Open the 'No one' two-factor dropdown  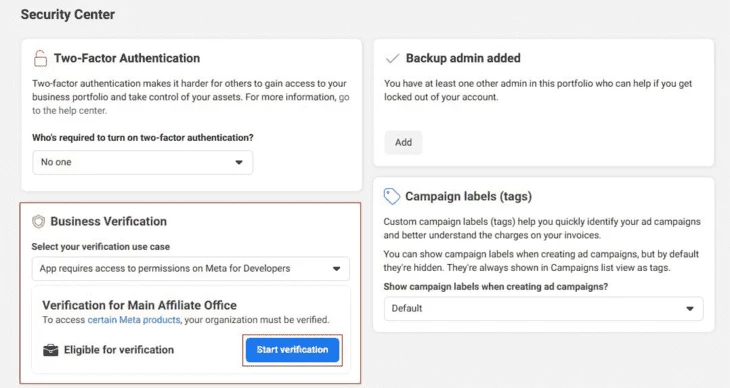tap(142, 162)
